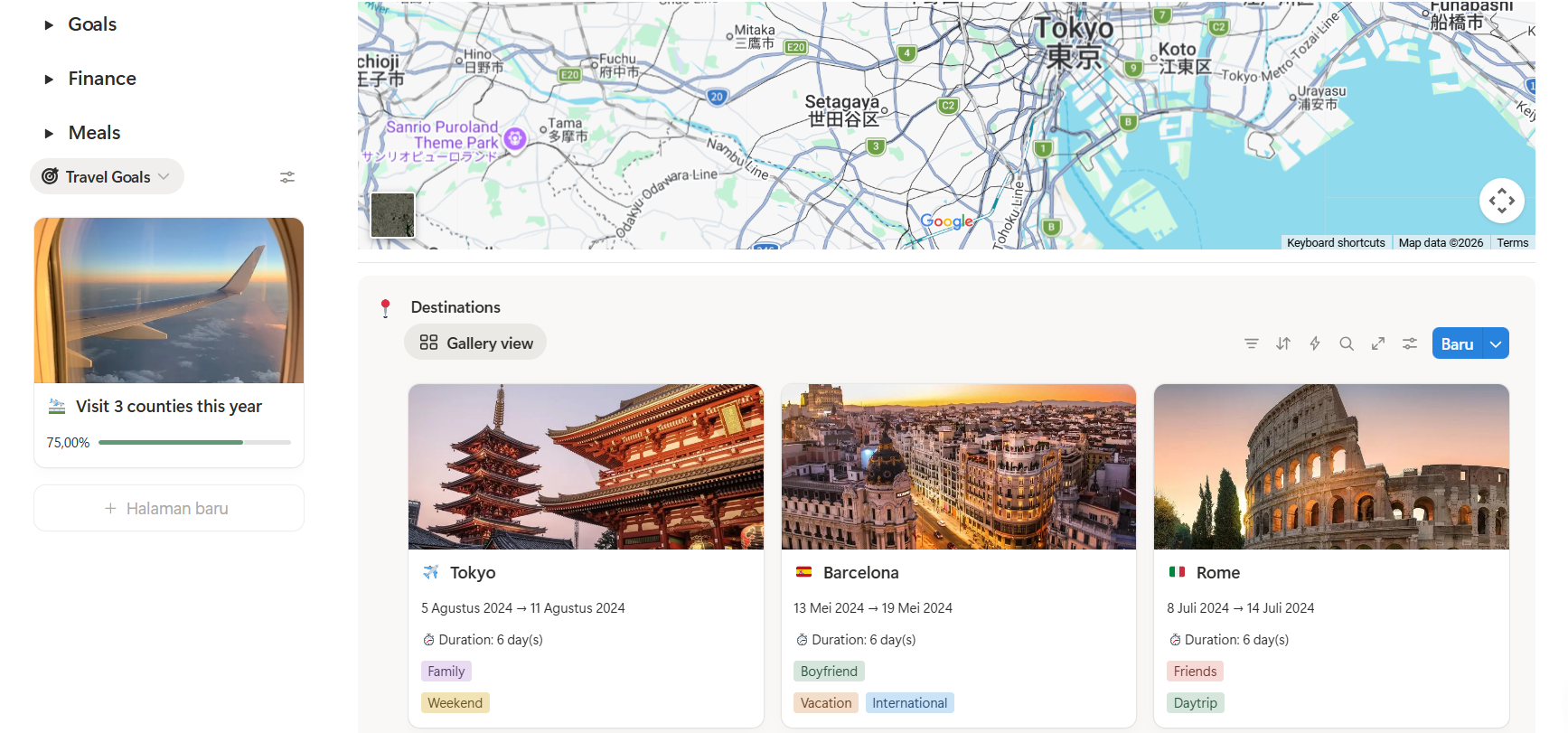The height and width of the screenshot is (733, 1568).
Task: Expand the Goals toggle section
Action: (49, 25)
